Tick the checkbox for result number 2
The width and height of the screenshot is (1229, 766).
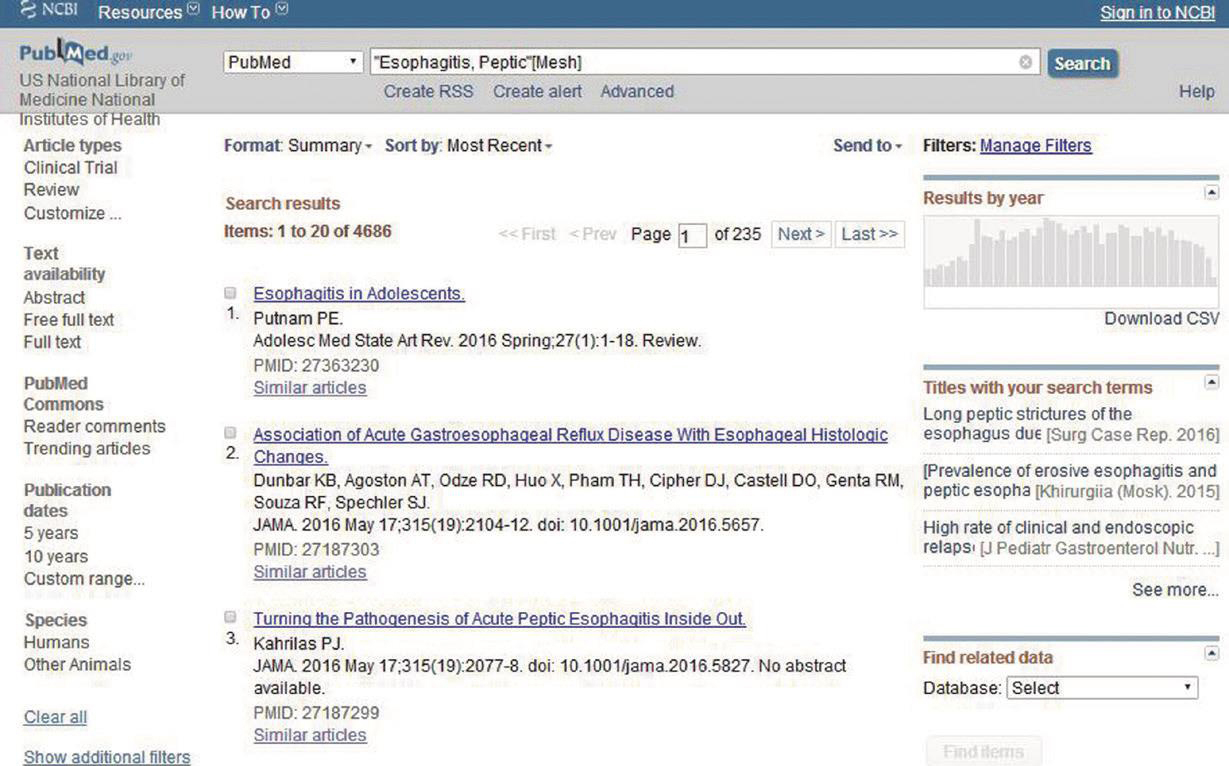point(230,434)
